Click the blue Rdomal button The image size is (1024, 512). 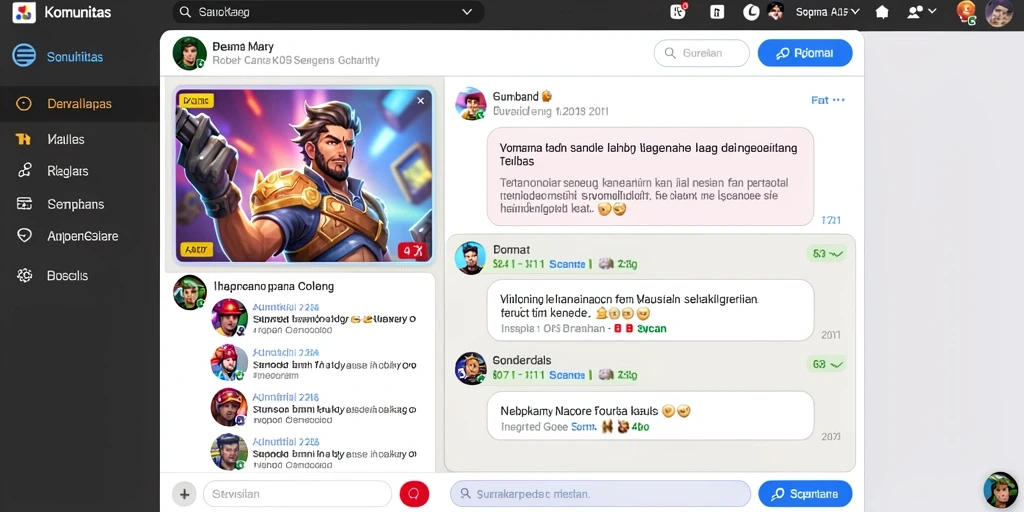click(805, 54)
